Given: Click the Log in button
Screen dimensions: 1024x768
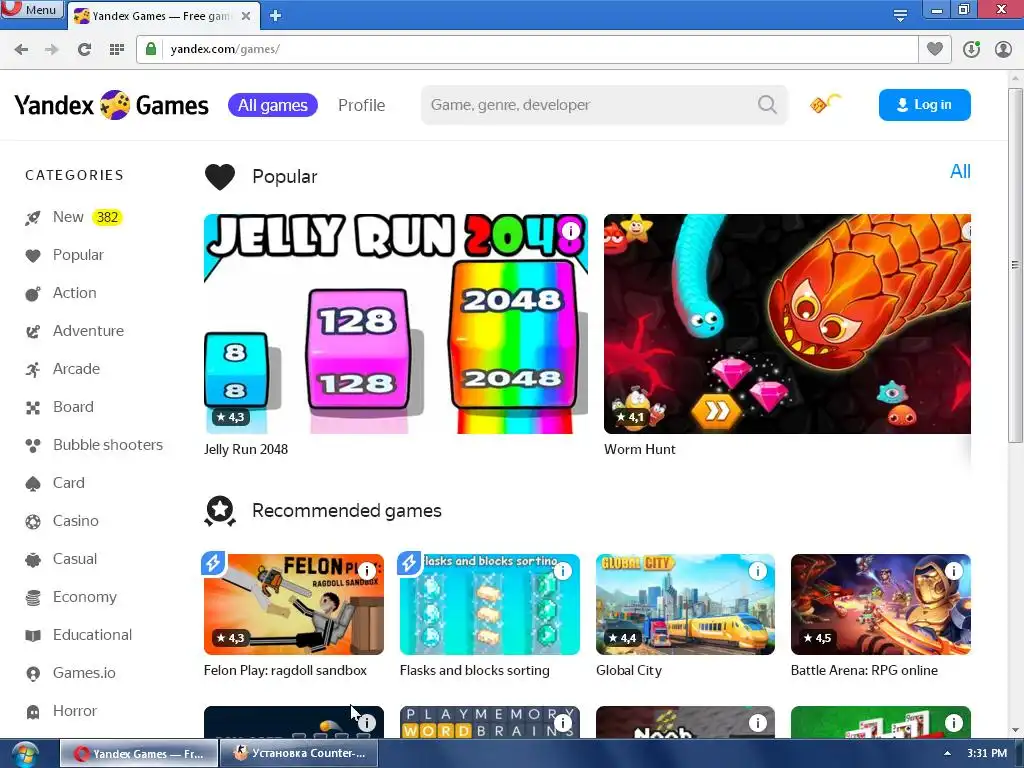Looking at the screenshot, I should pos(925,104).
